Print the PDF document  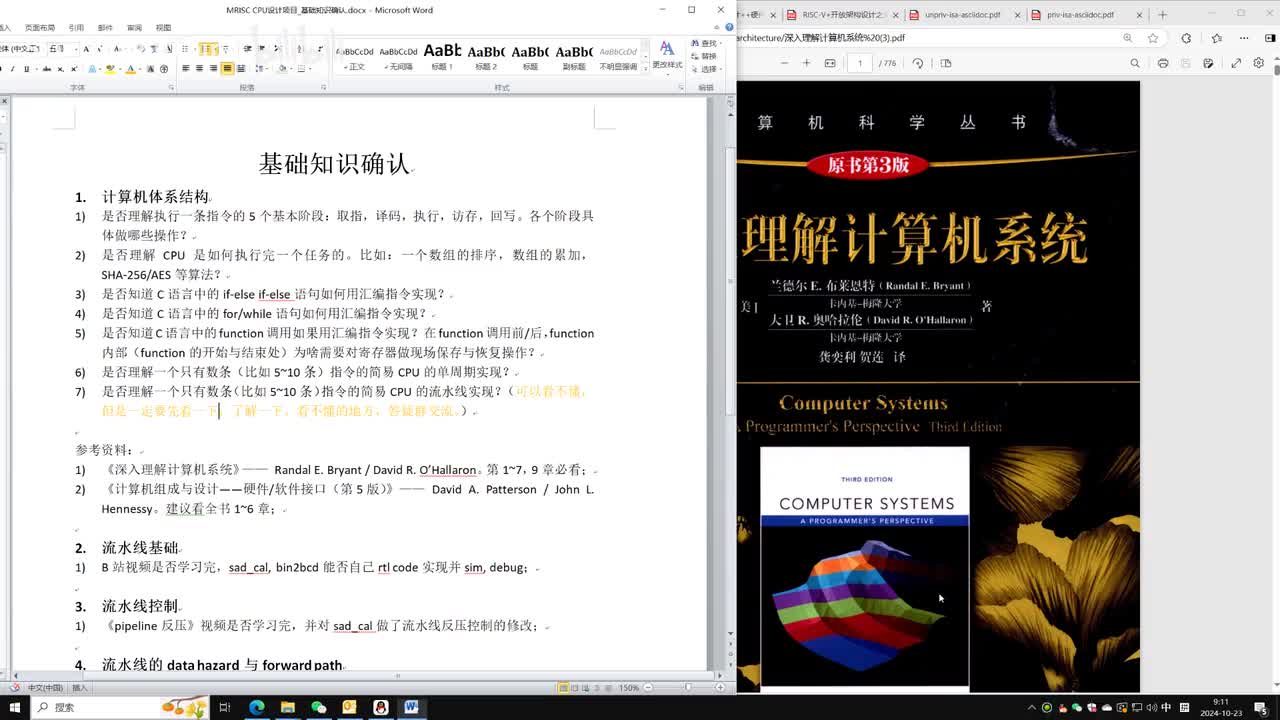pos(1163,63)
